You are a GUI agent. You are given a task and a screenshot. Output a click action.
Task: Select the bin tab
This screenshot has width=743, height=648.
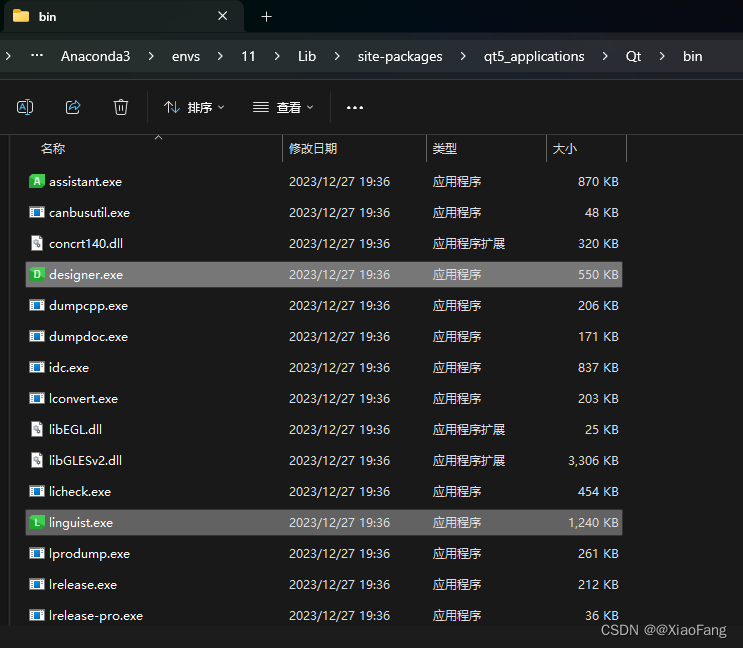pyautogui.click(x=123, y=17)
